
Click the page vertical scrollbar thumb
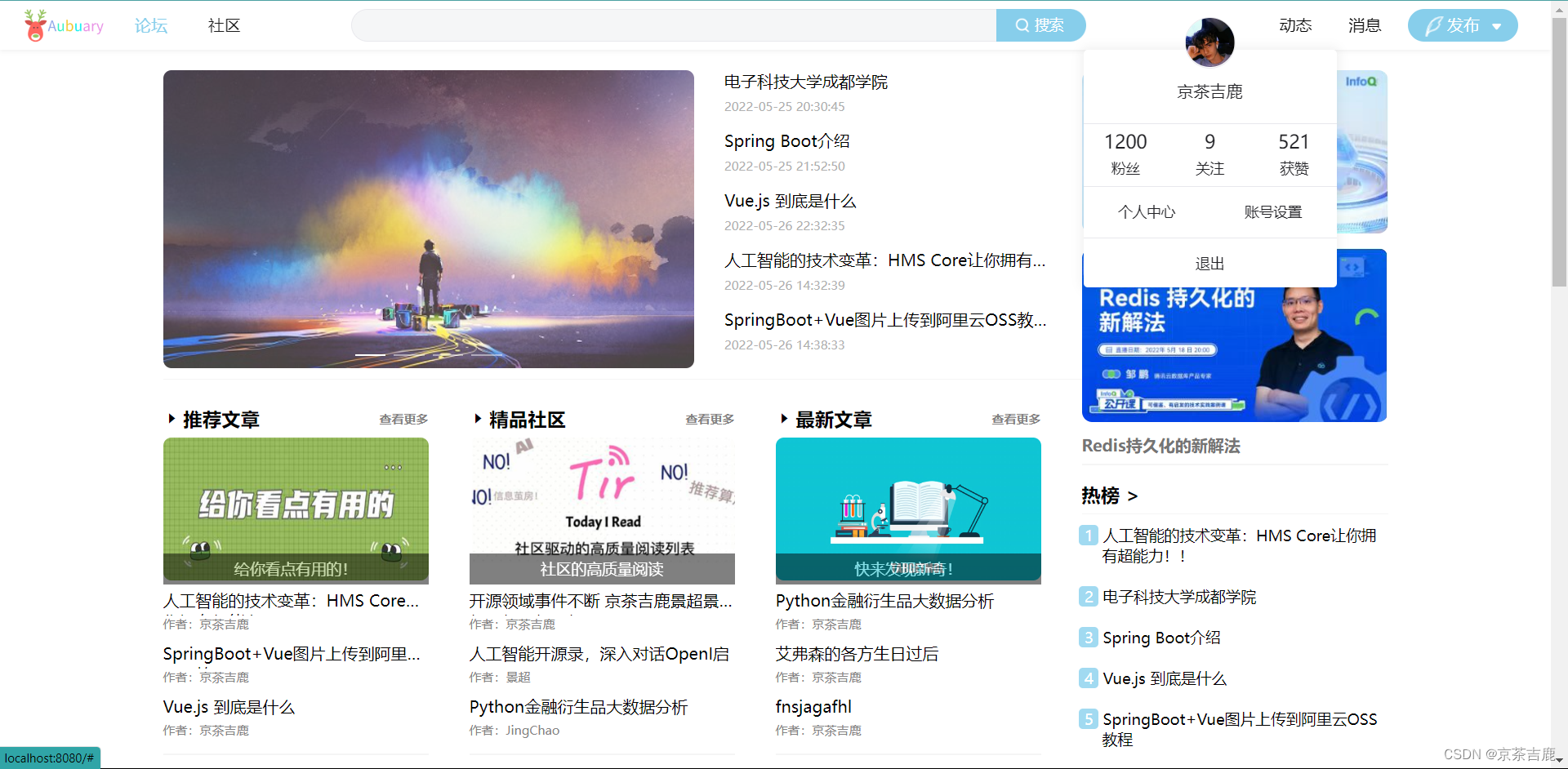coord(1559,151)
